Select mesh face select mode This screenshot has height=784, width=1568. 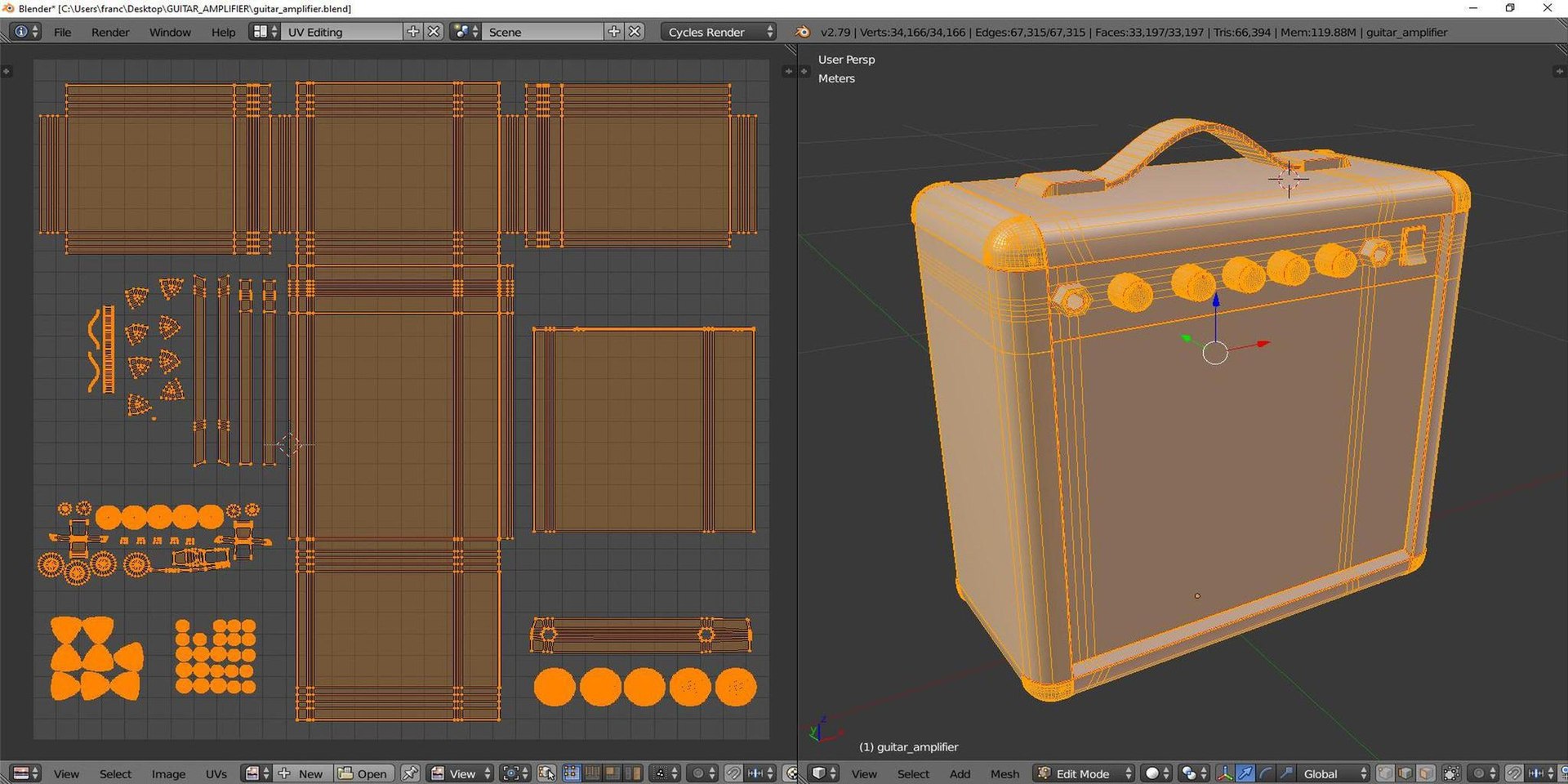(1426, 773)
